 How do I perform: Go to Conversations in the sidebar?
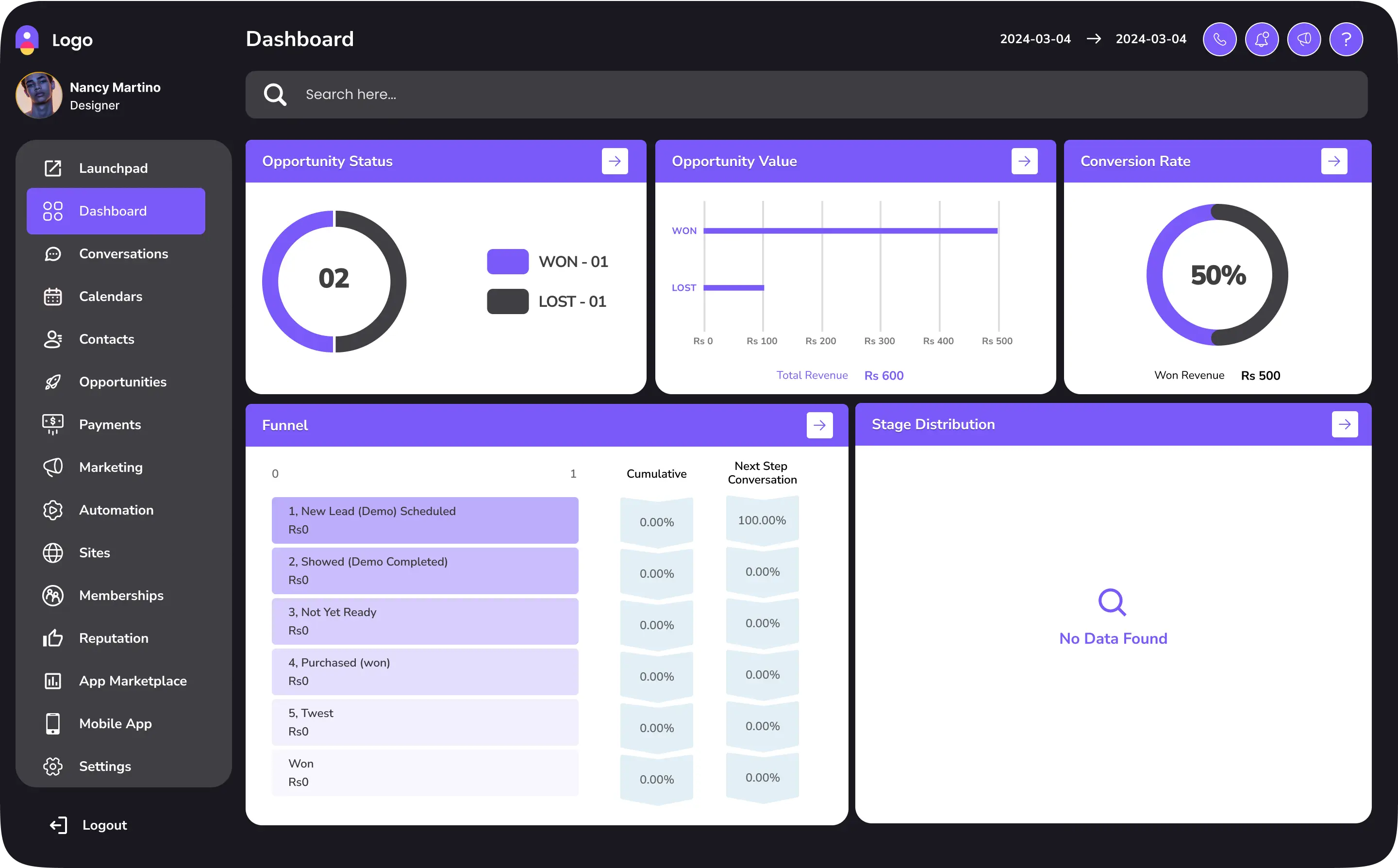pyautogui.click(x=123, y=254)
